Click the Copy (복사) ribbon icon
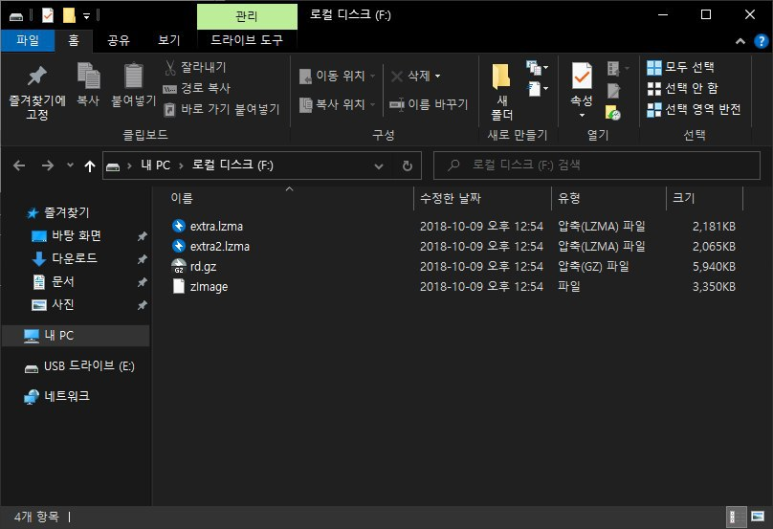 (x=88, y=76)
